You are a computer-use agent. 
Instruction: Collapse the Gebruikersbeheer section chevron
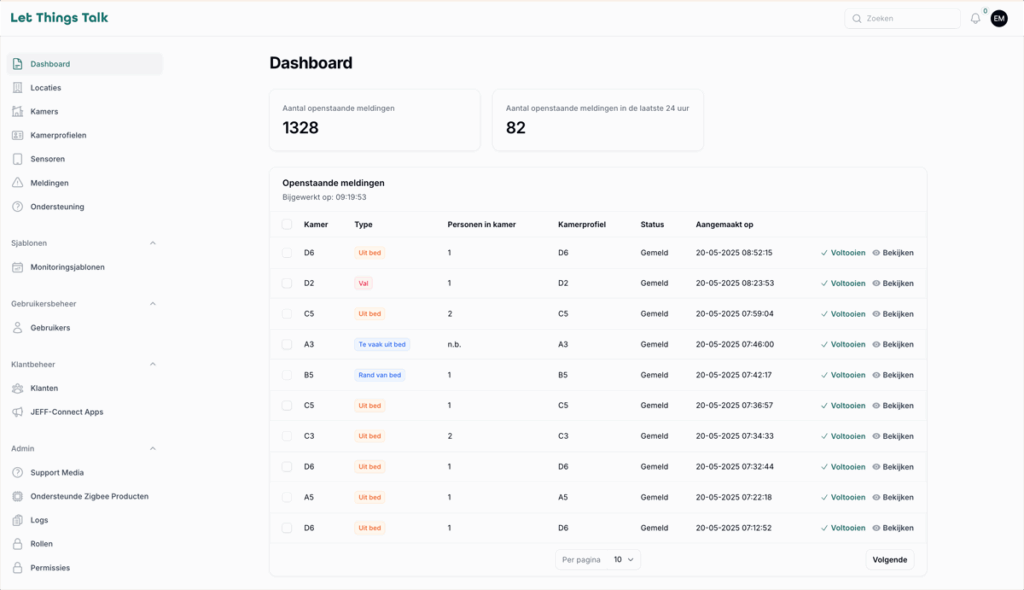tap(153, 304)
